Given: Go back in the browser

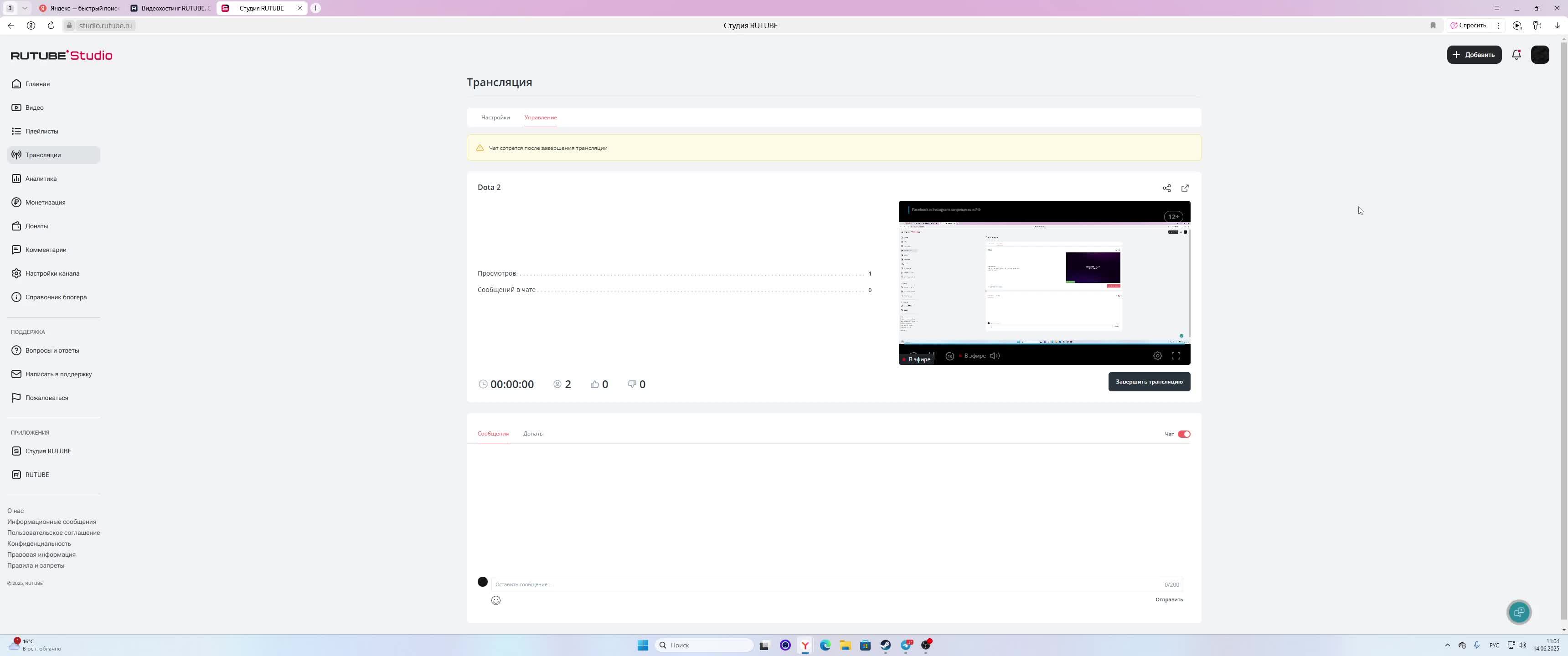Looking at the screenshot, I should click(11, 26).
